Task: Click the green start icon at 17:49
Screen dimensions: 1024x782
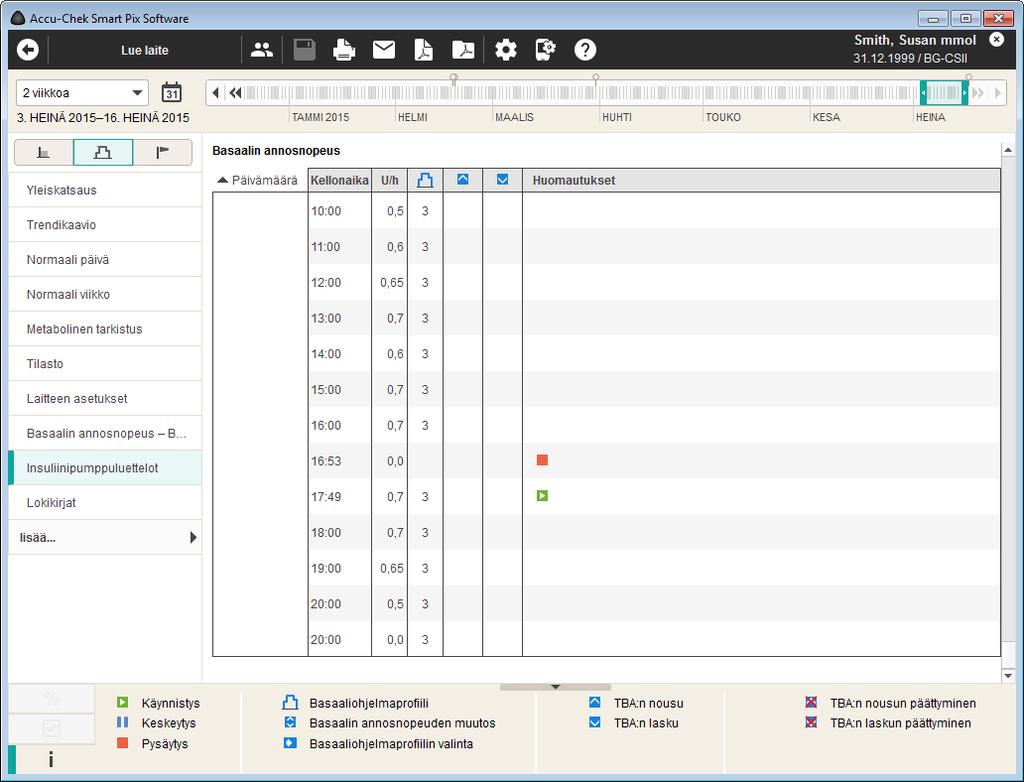Action: (542, 496)
